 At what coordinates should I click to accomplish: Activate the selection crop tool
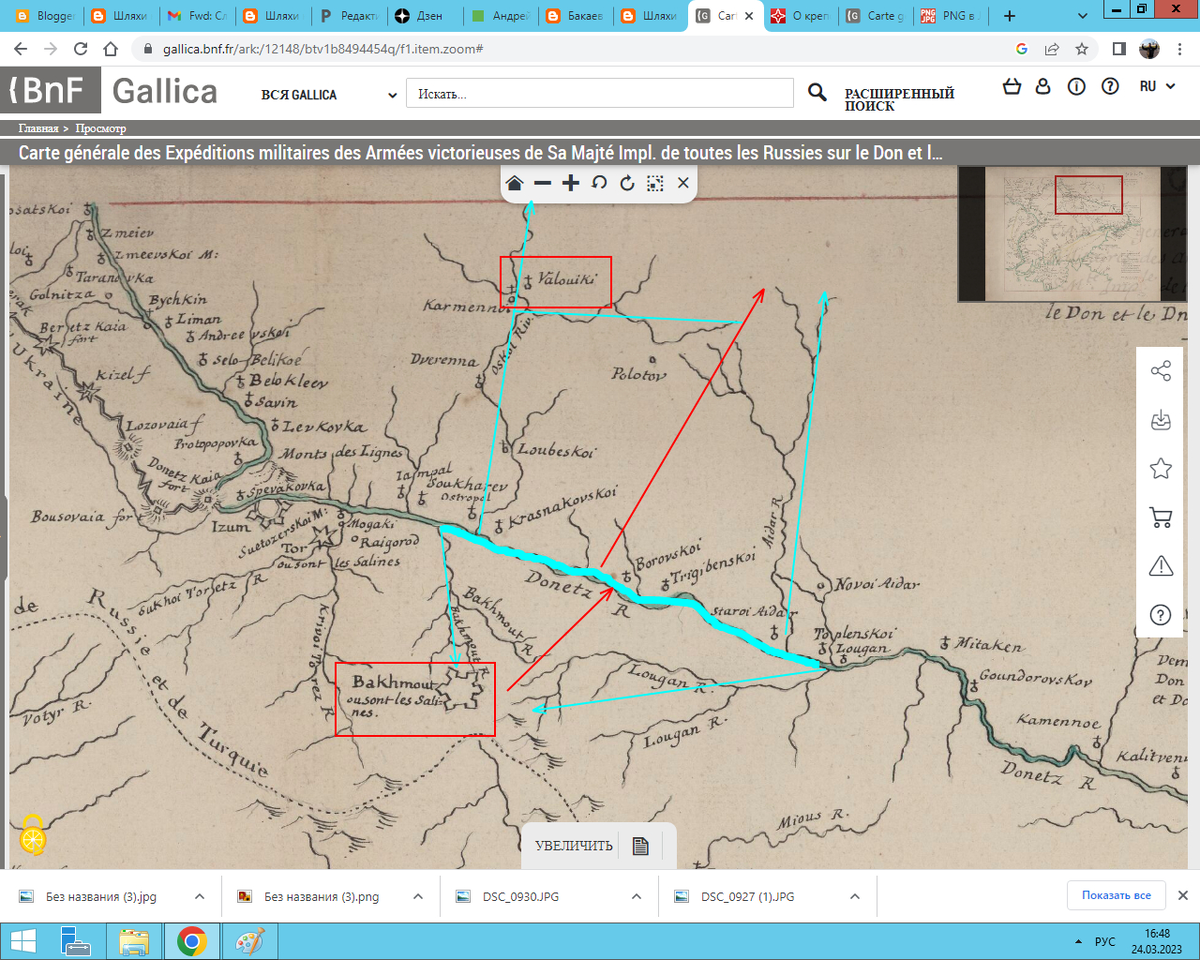655,183
